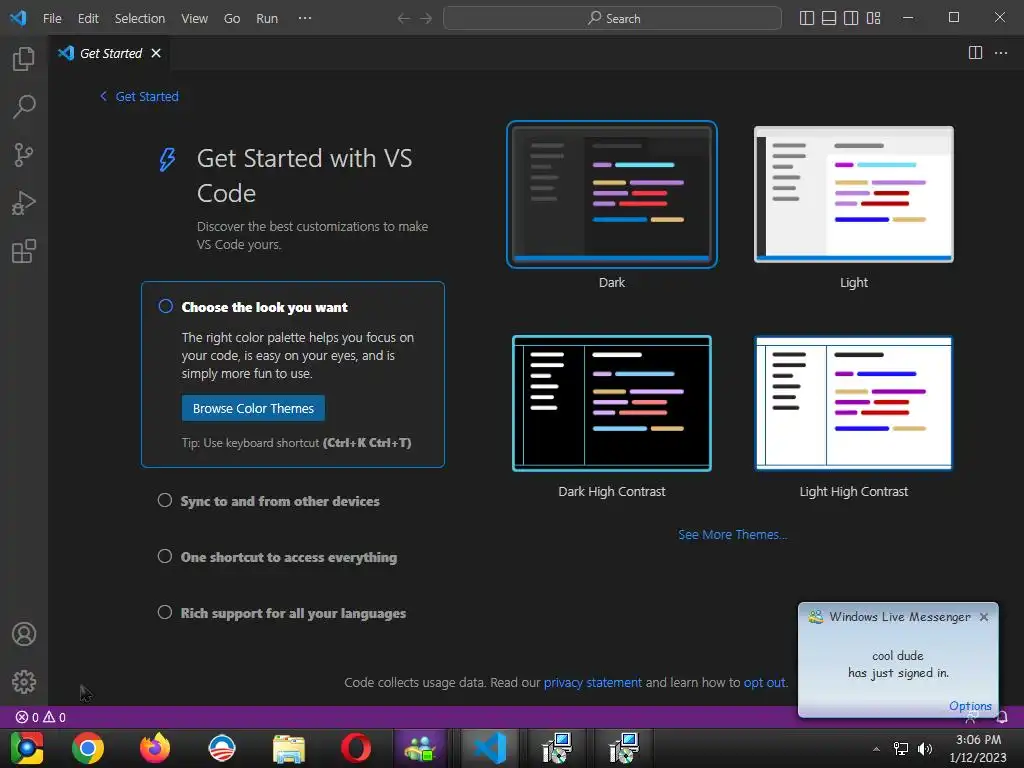Click the Search command center field
The width and height of the screenshot is (1024, 768).
tap(612, 18)
